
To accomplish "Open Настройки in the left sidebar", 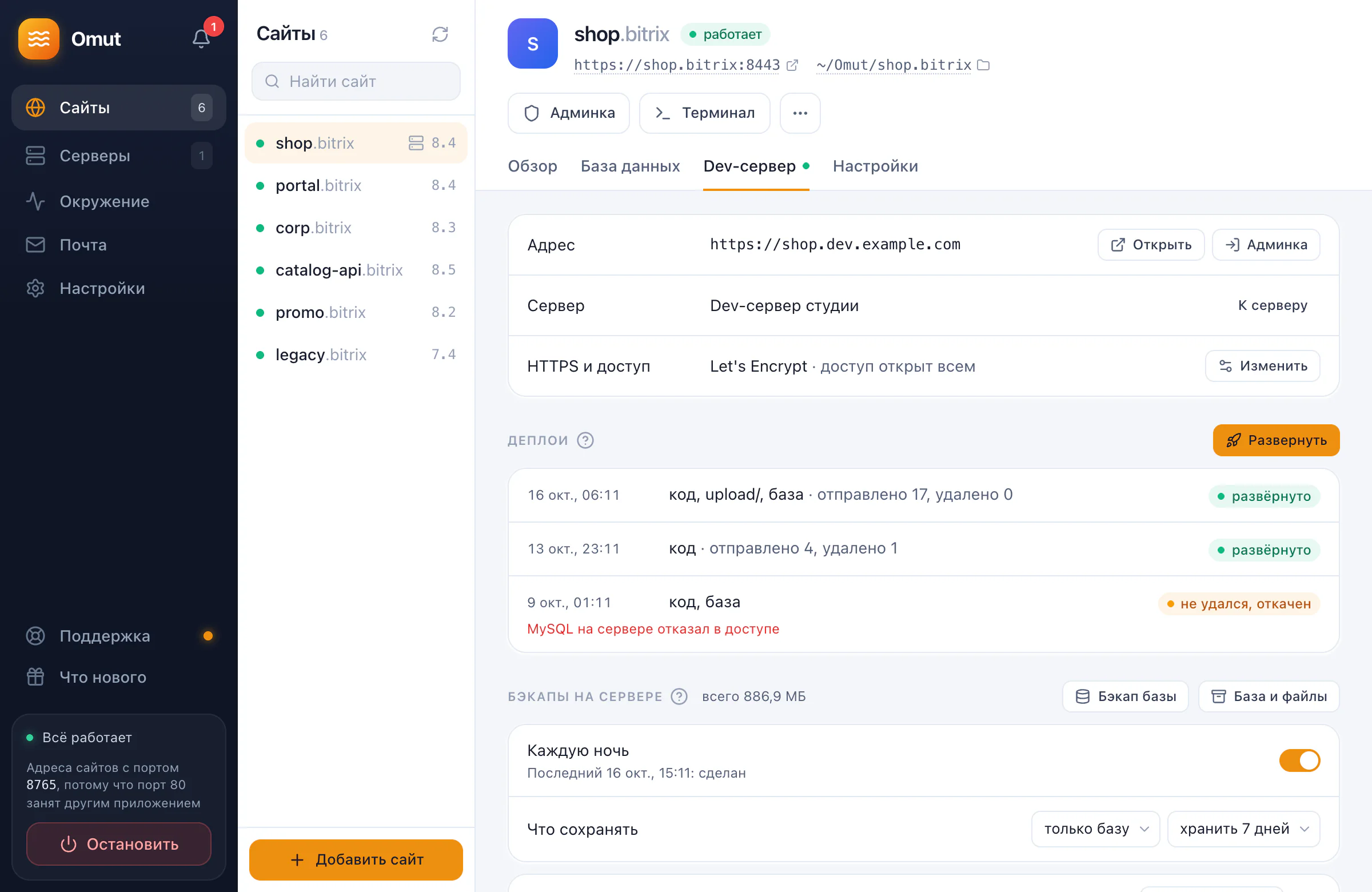I will tap(119, 288).
